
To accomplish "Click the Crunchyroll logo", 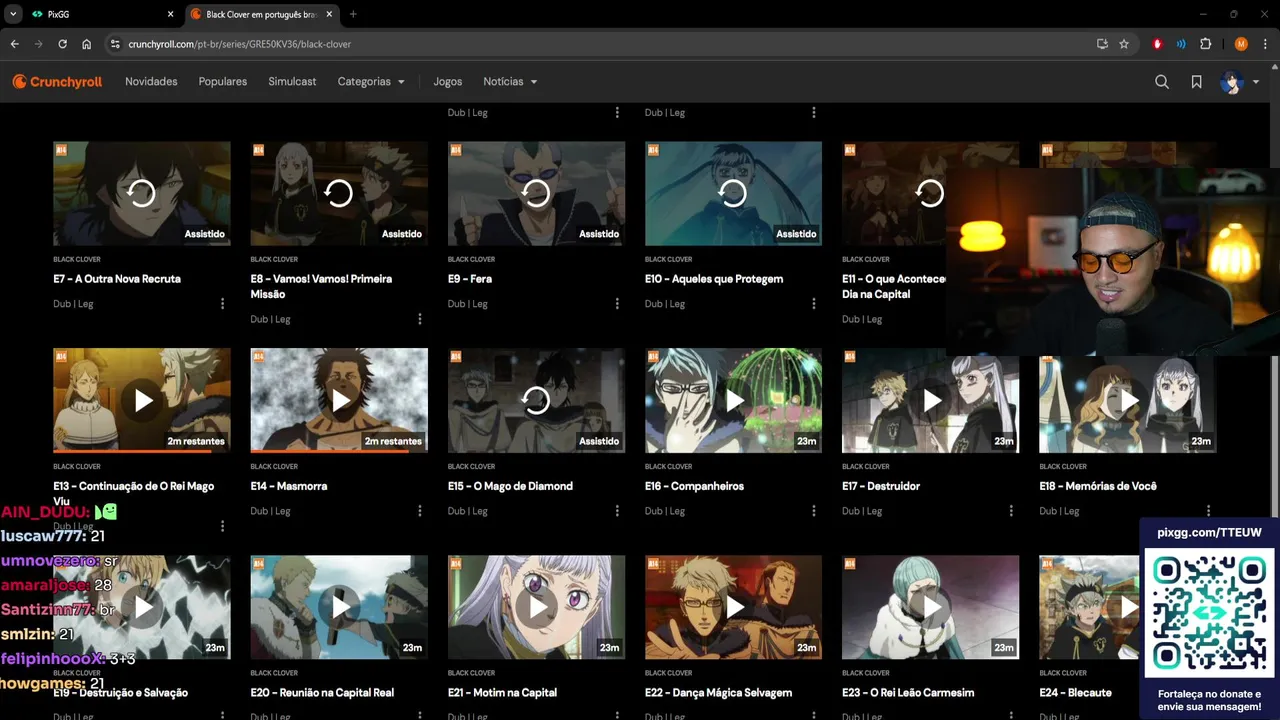I will [x=57, y=82].
